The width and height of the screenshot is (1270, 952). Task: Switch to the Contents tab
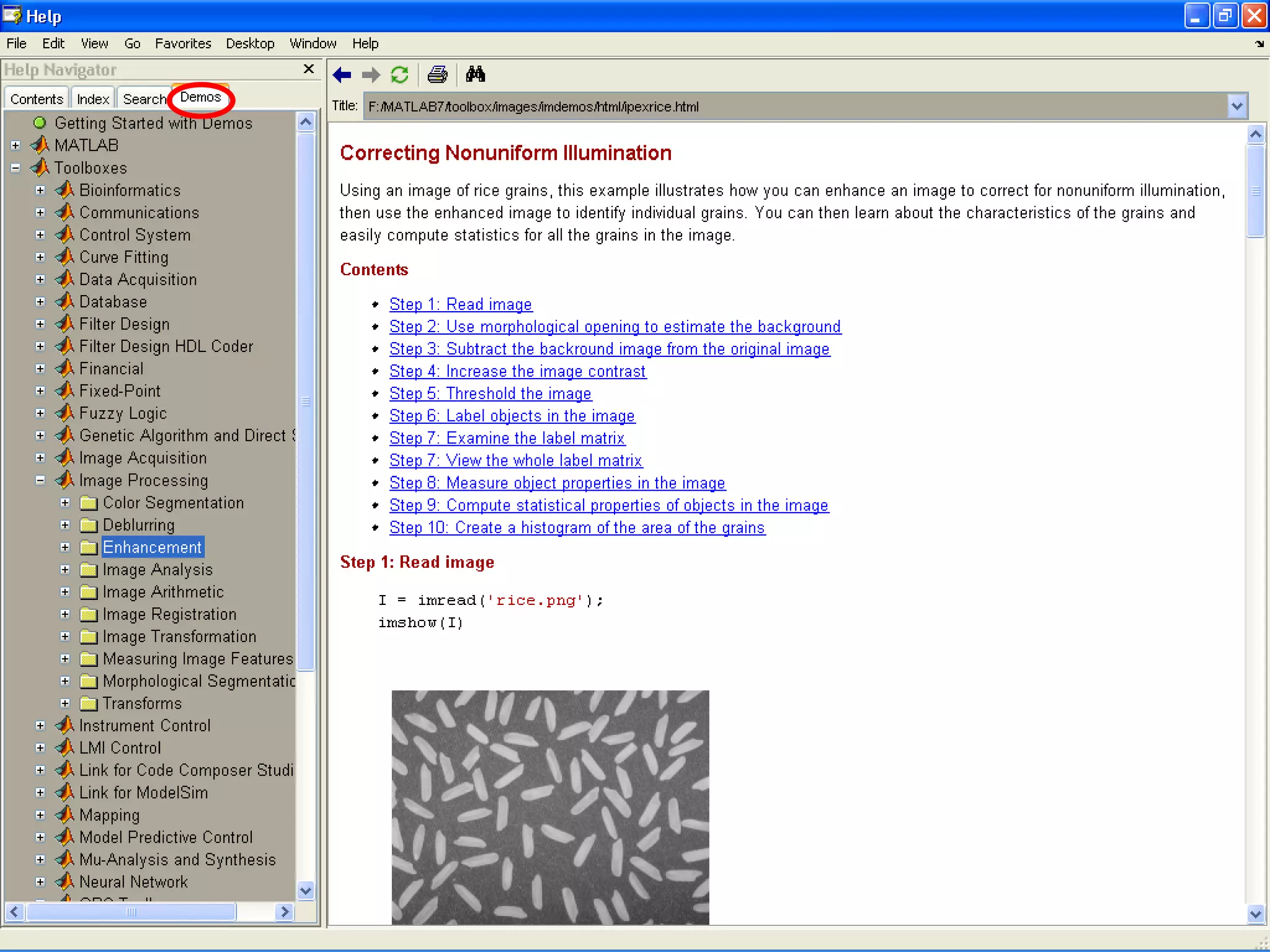[37, 99]
